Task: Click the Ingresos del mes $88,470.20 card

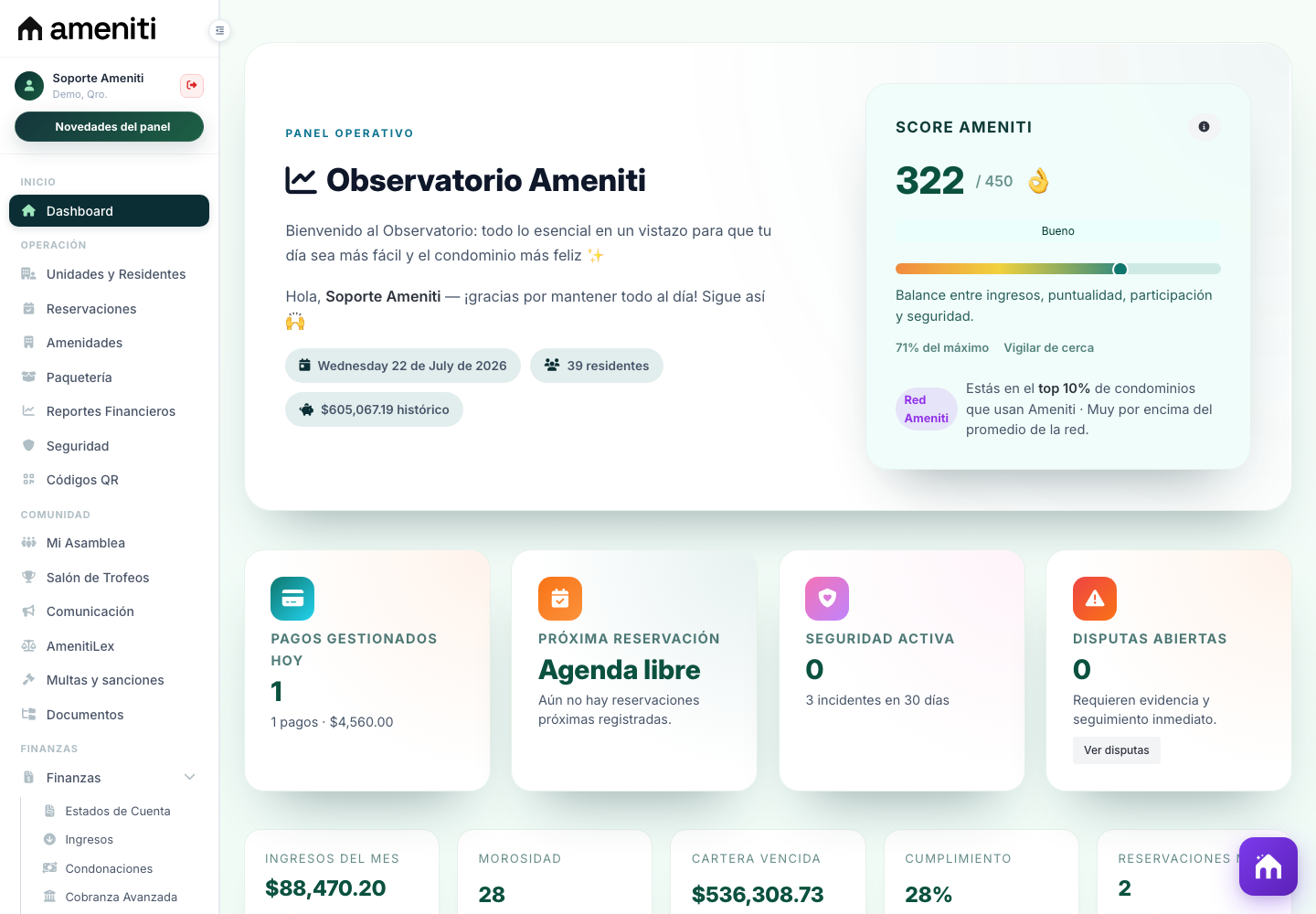Action: [342, 872]
